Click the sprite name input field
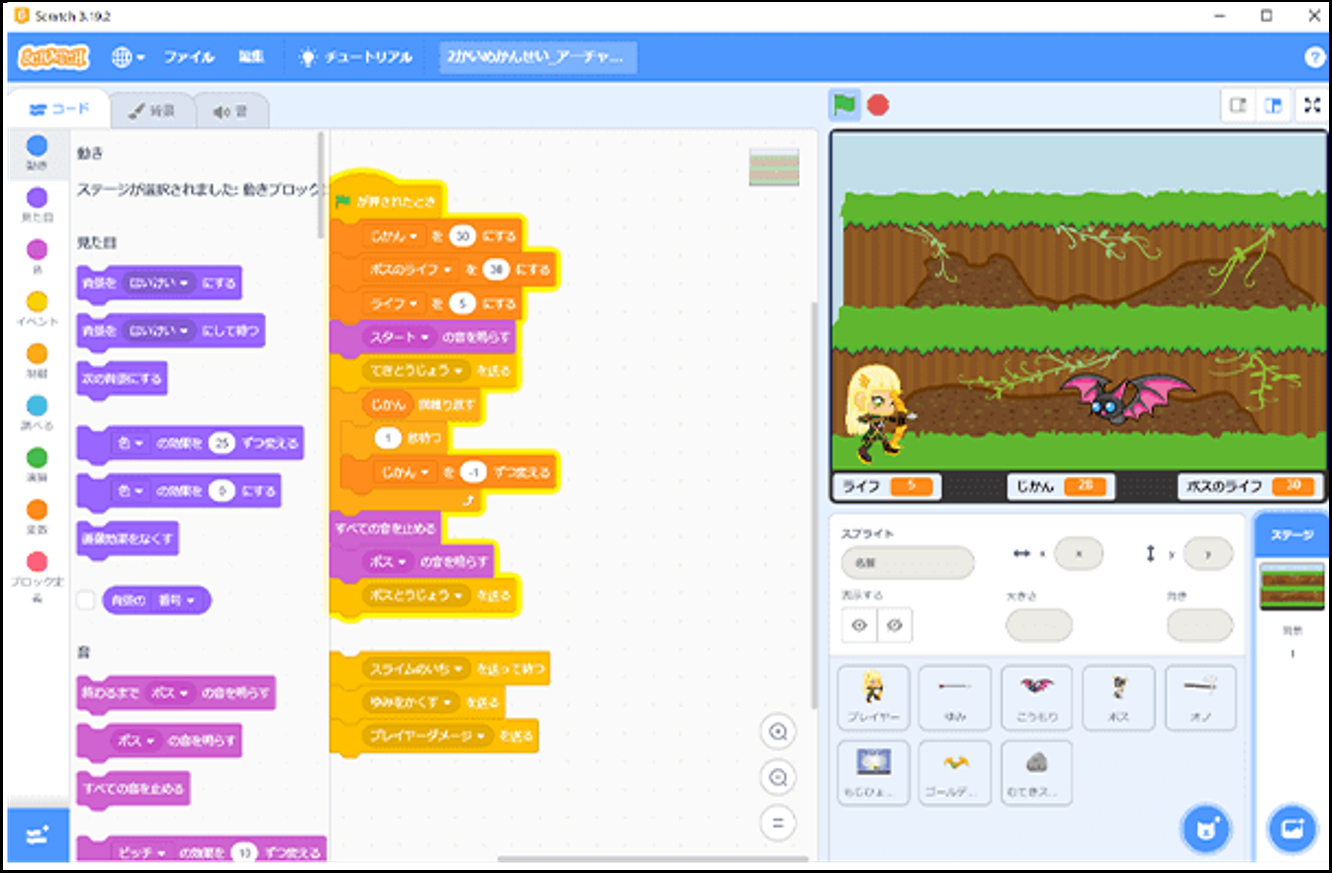The image size is (1332, 873). coord(907,563)
